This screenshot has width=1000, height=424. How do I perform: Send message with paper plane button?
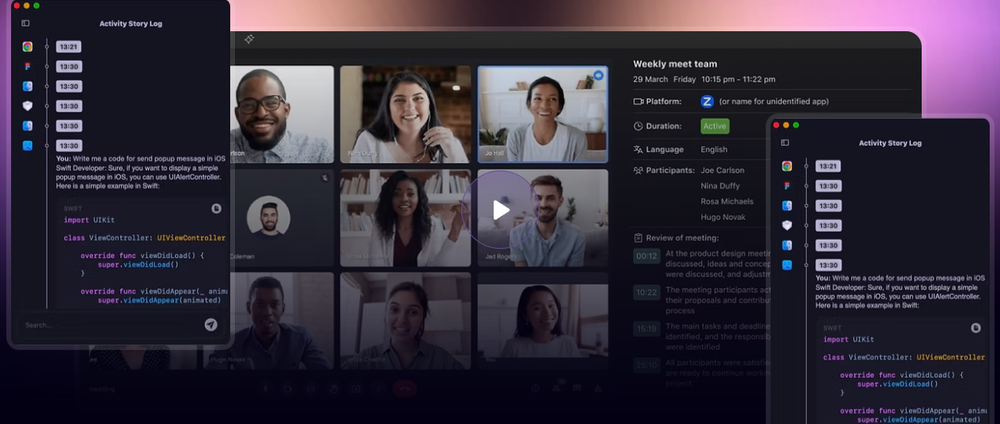click(210, 325)
